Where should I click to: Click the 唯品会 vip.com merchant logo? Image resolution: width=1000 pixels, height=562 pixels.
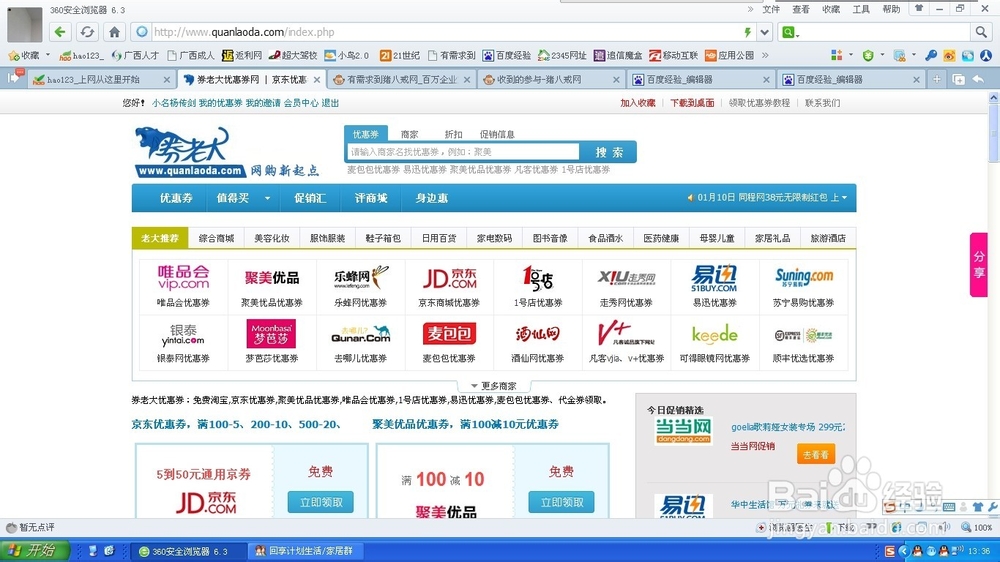183,277
